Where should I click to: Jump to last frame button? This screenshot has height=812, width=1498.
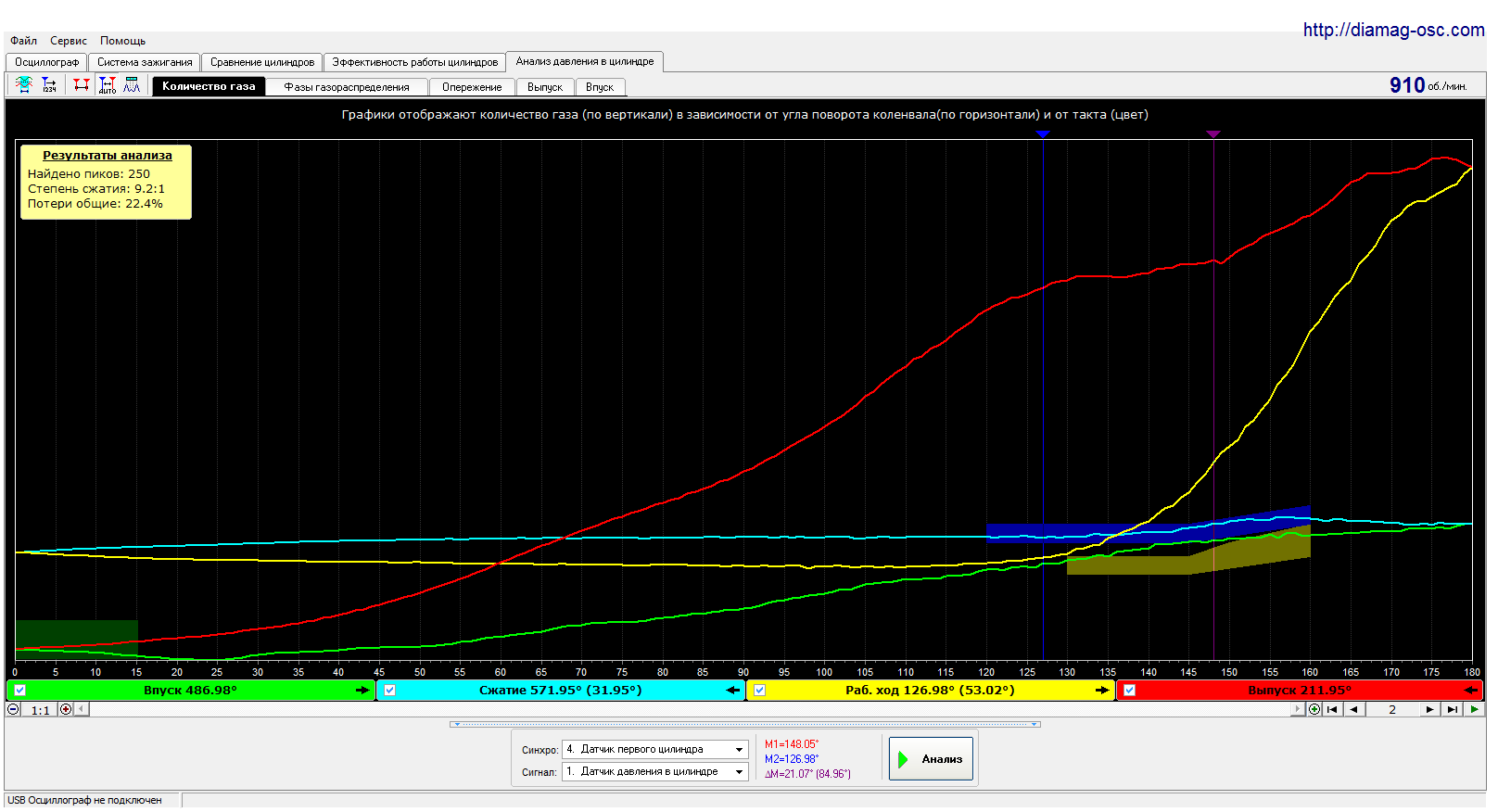tap(1453, 709)
